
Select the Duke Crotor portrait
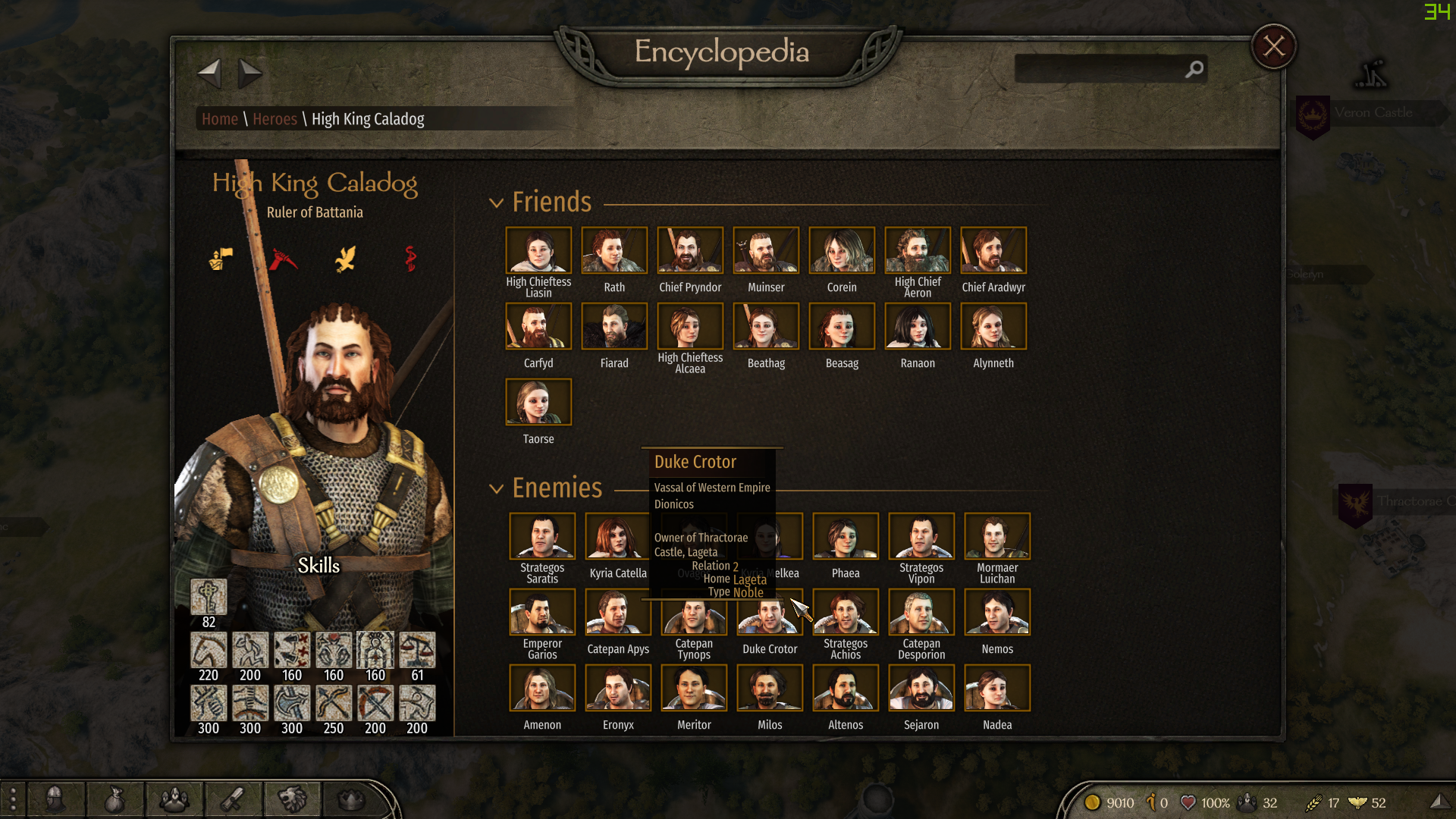point(770,617)
